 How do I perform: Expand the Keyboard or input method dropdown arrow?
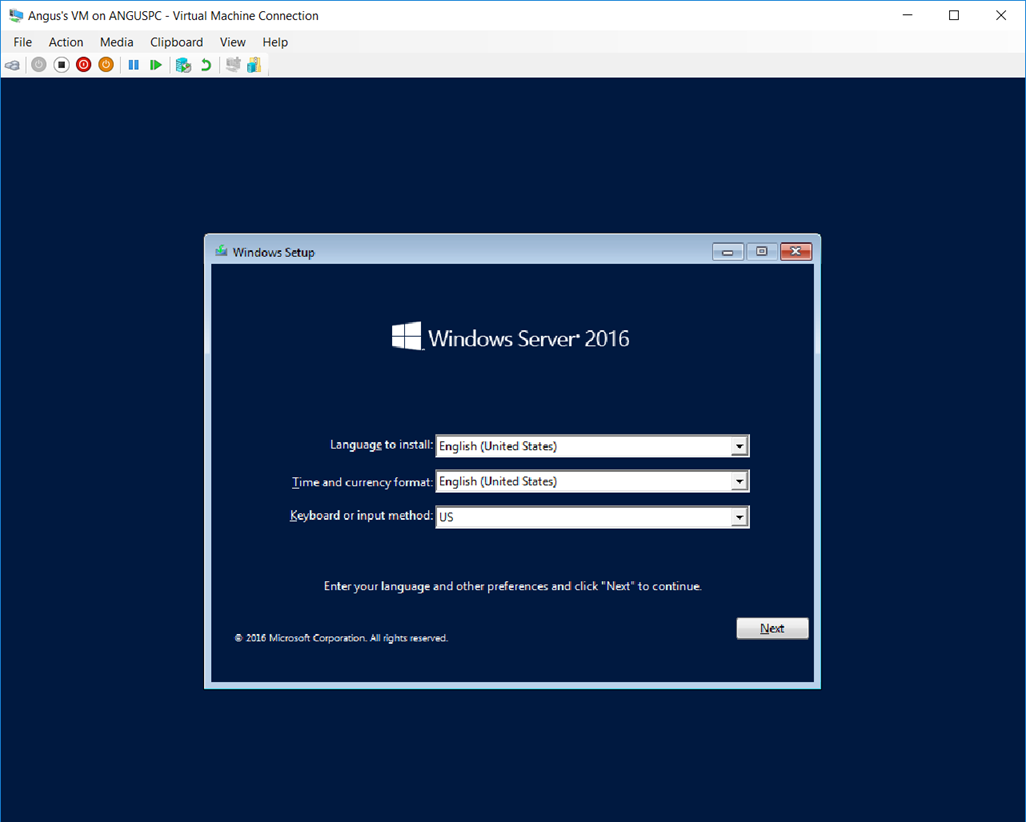pos(739,517)
